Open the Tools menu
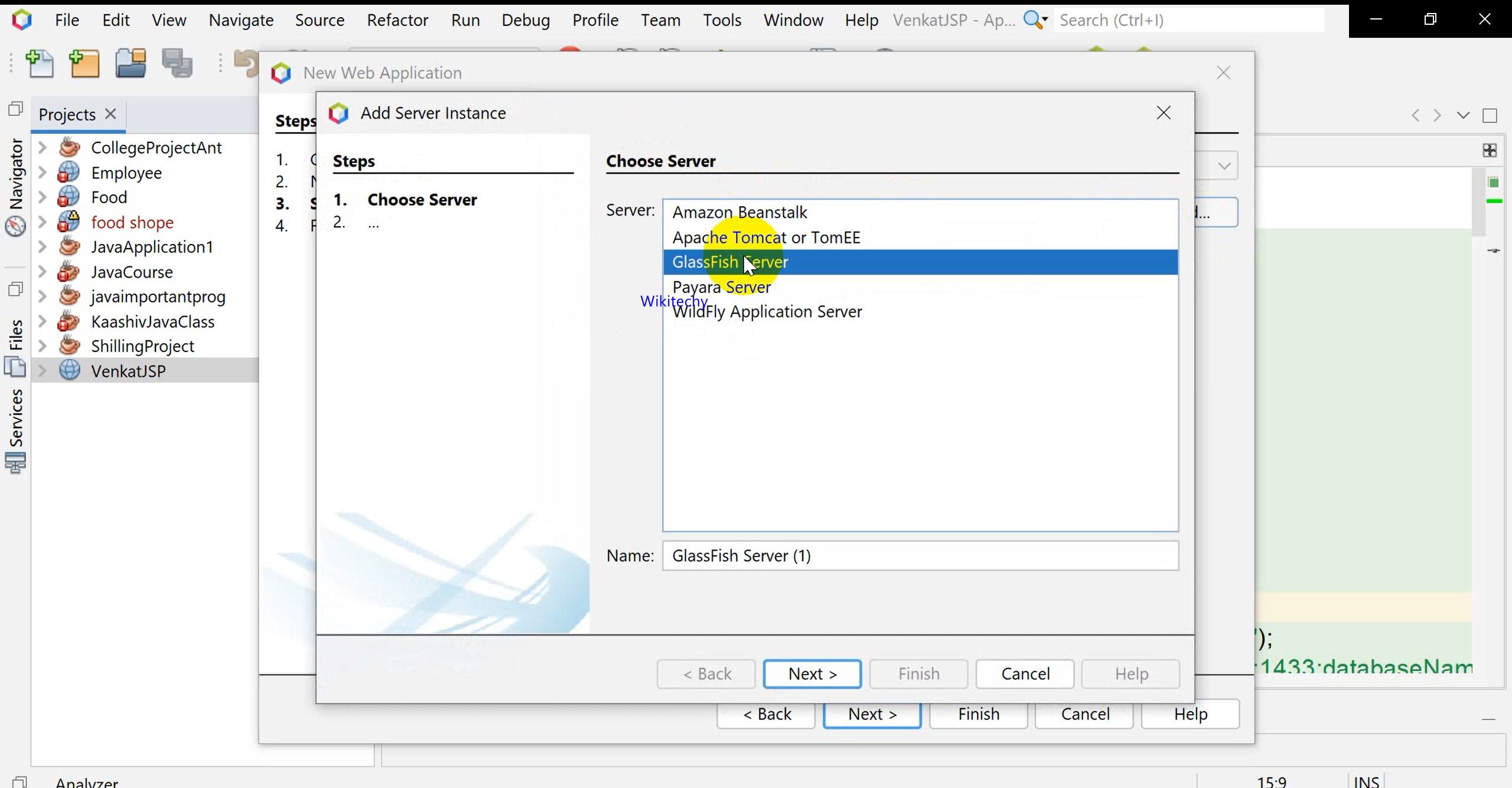 tap(722, 20)
